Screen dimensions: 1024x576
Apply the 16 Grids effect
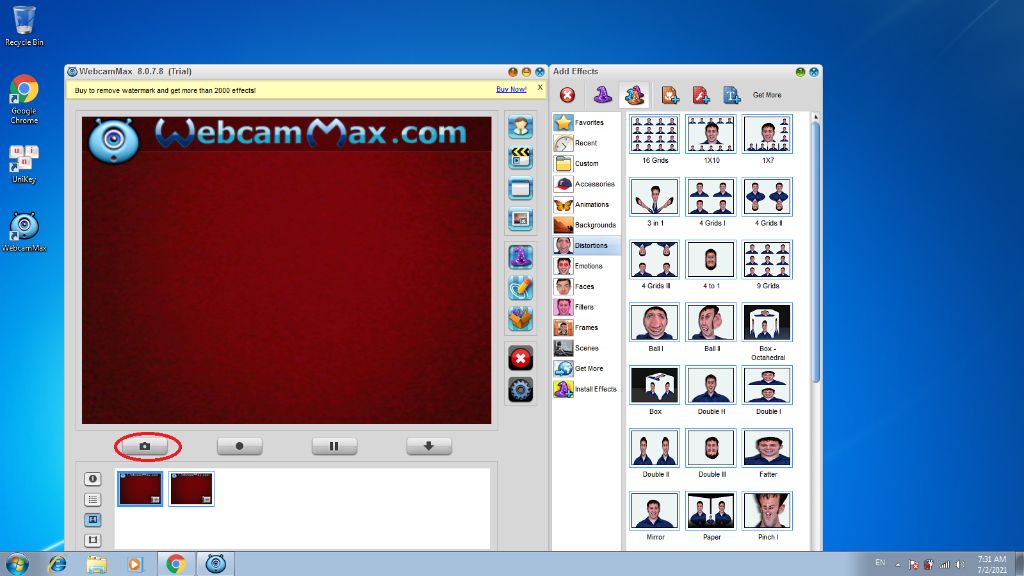(x=654, y=134)
